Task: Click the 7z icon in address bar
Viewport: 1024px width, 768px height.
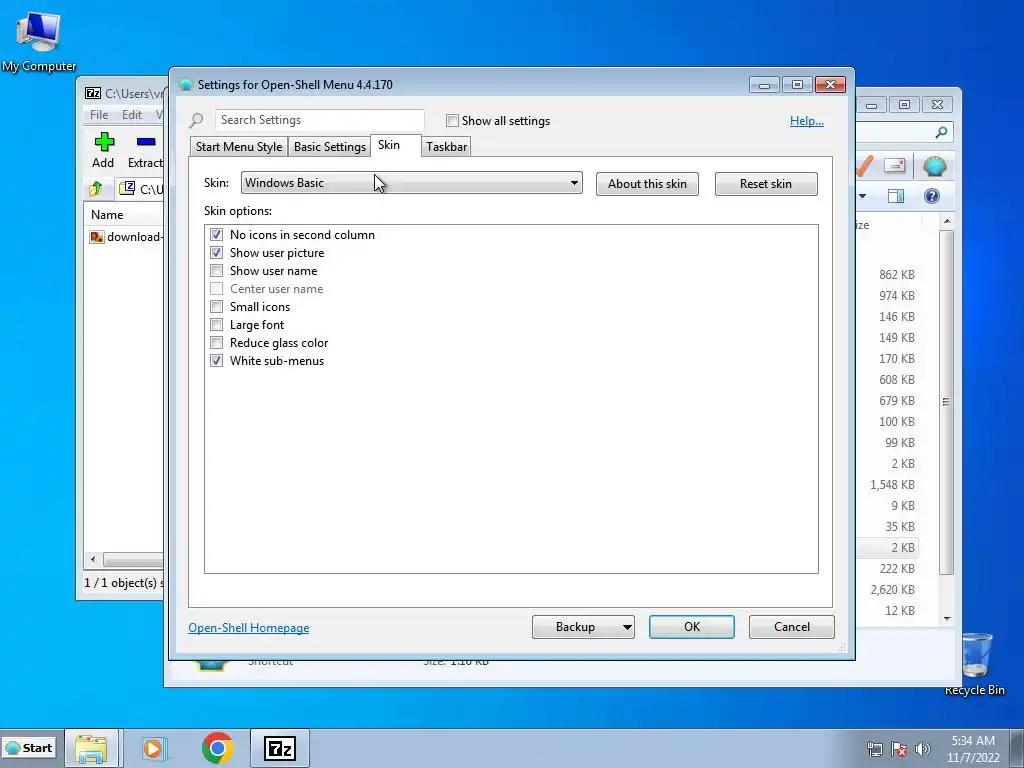Action: pyautogui.click(x=127, y=189)
